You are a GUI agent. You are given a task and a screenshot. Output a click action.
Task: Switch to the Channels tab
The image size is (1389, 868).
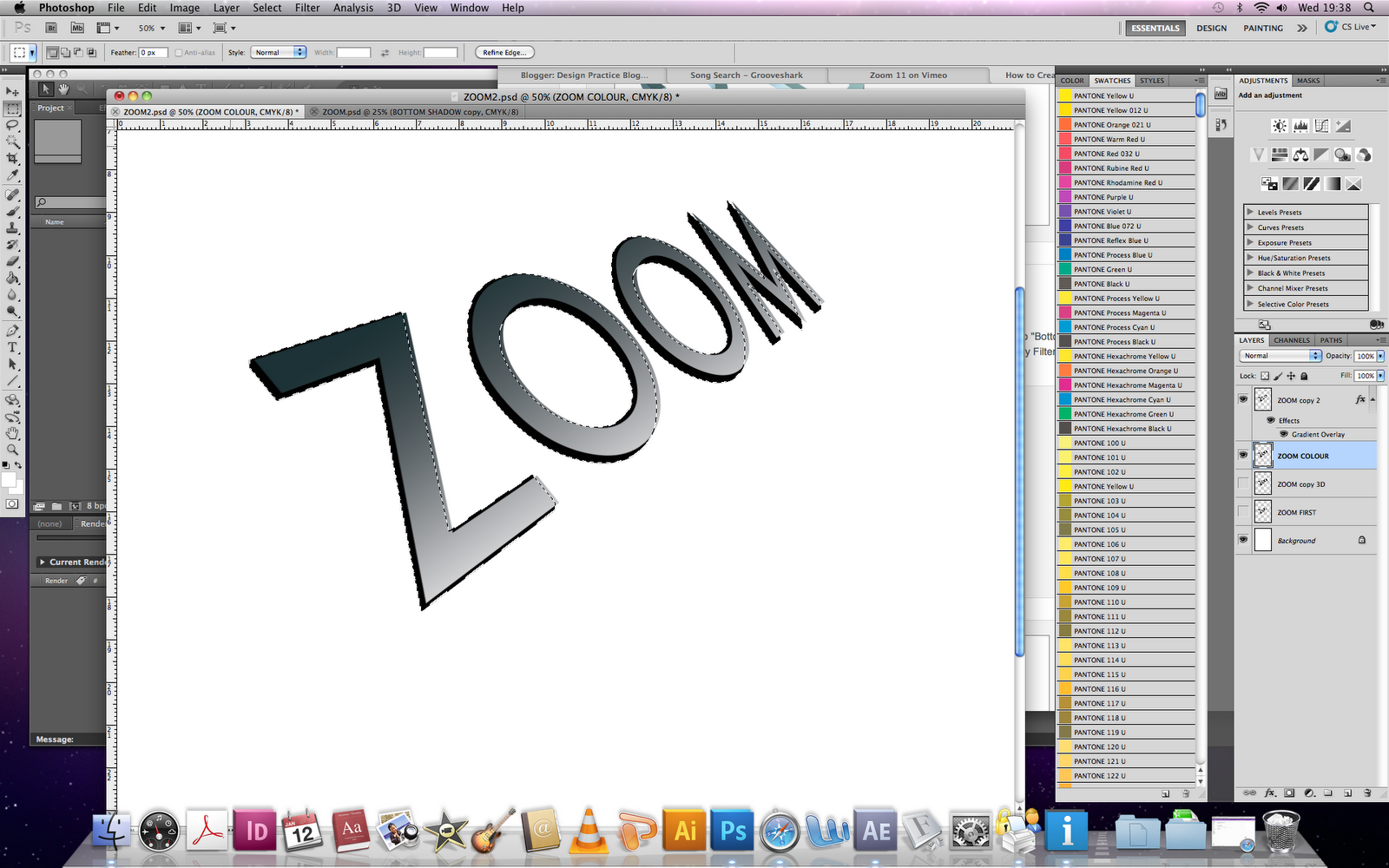tap(1291, 340)
